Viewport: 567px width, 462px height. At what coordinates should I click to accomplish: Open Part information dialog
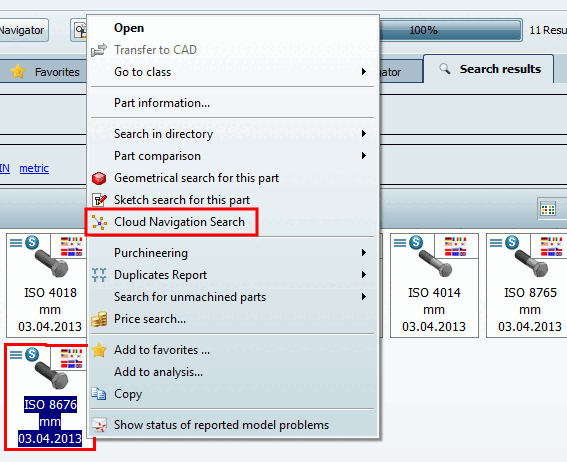click(x=232, y=103)
